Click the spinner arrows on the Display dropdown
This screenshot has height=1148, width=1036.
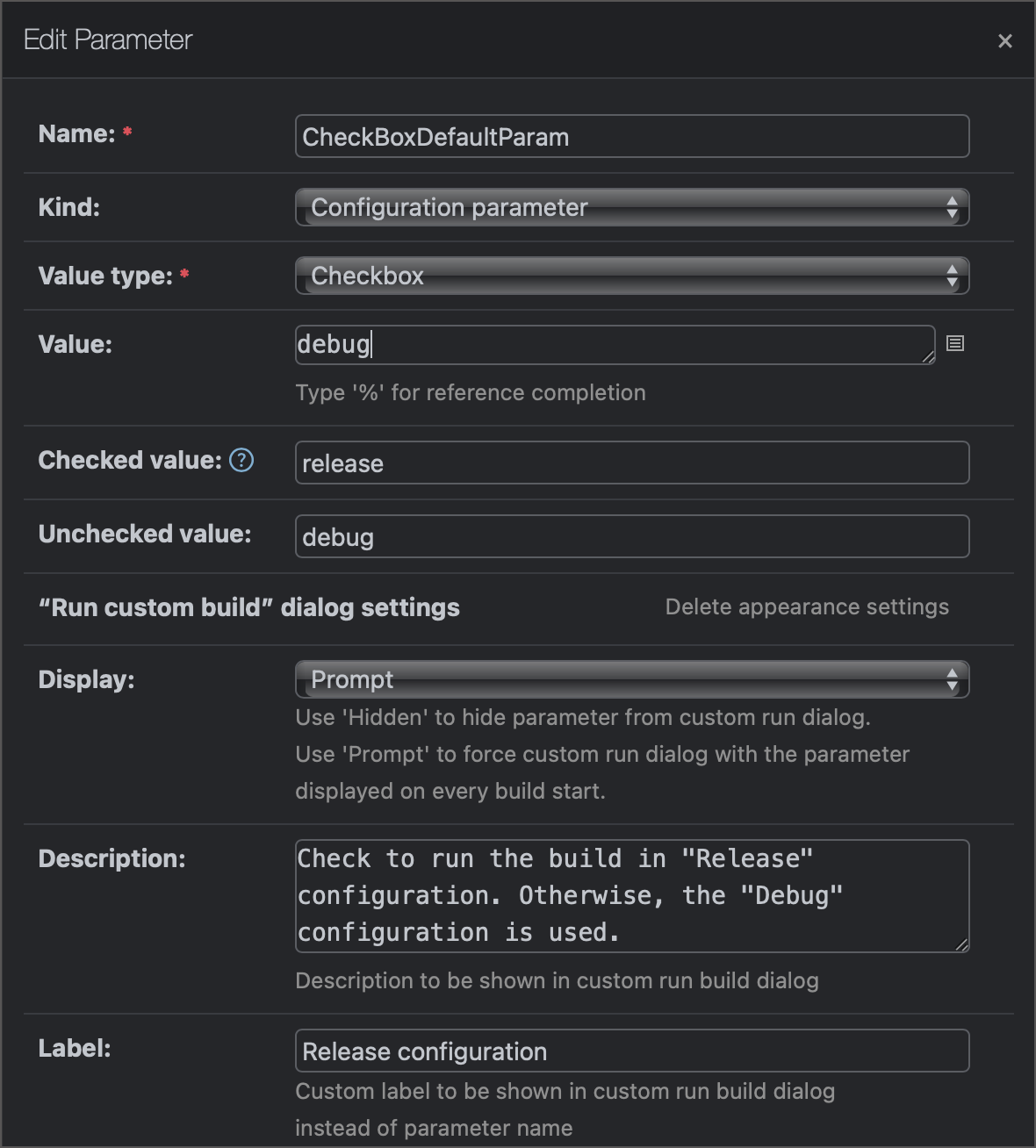[954, 678]
